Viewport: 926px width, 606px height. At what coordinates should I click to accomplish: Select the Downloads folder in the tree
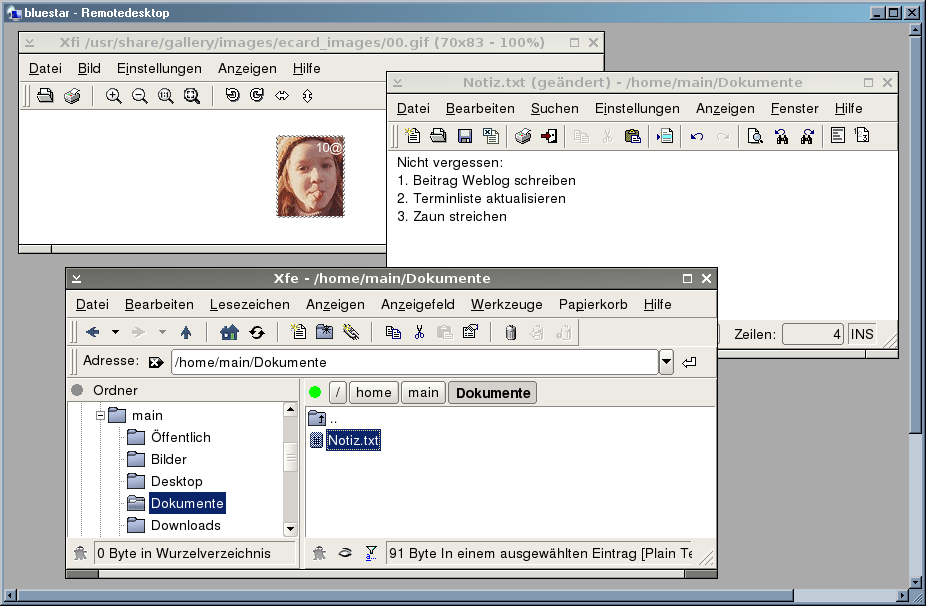click(185, 525)
